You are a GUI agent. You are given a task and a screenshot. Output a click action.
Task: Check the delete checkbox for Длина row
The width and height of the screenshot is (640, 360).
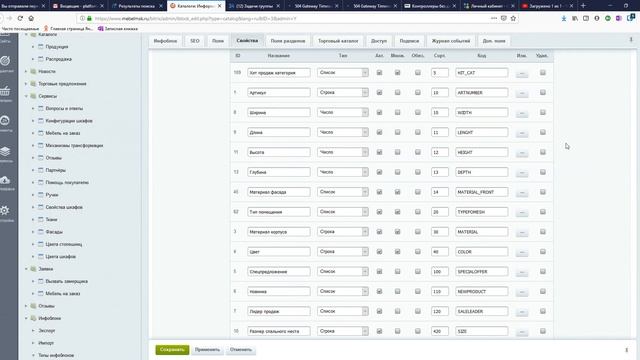click(x=542, y=132)
